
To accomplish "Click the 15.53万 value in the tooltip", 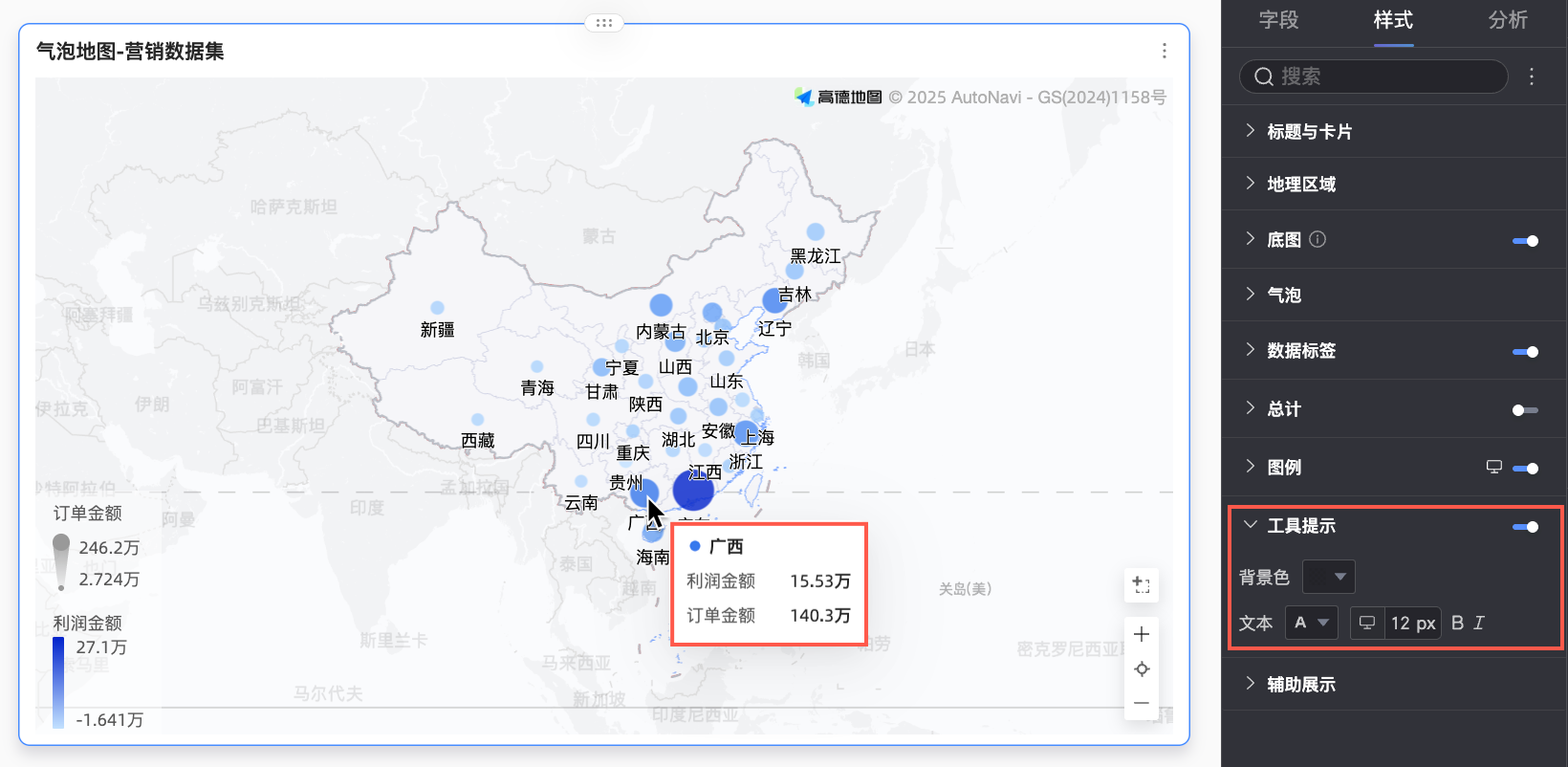I will pos(819,581).
